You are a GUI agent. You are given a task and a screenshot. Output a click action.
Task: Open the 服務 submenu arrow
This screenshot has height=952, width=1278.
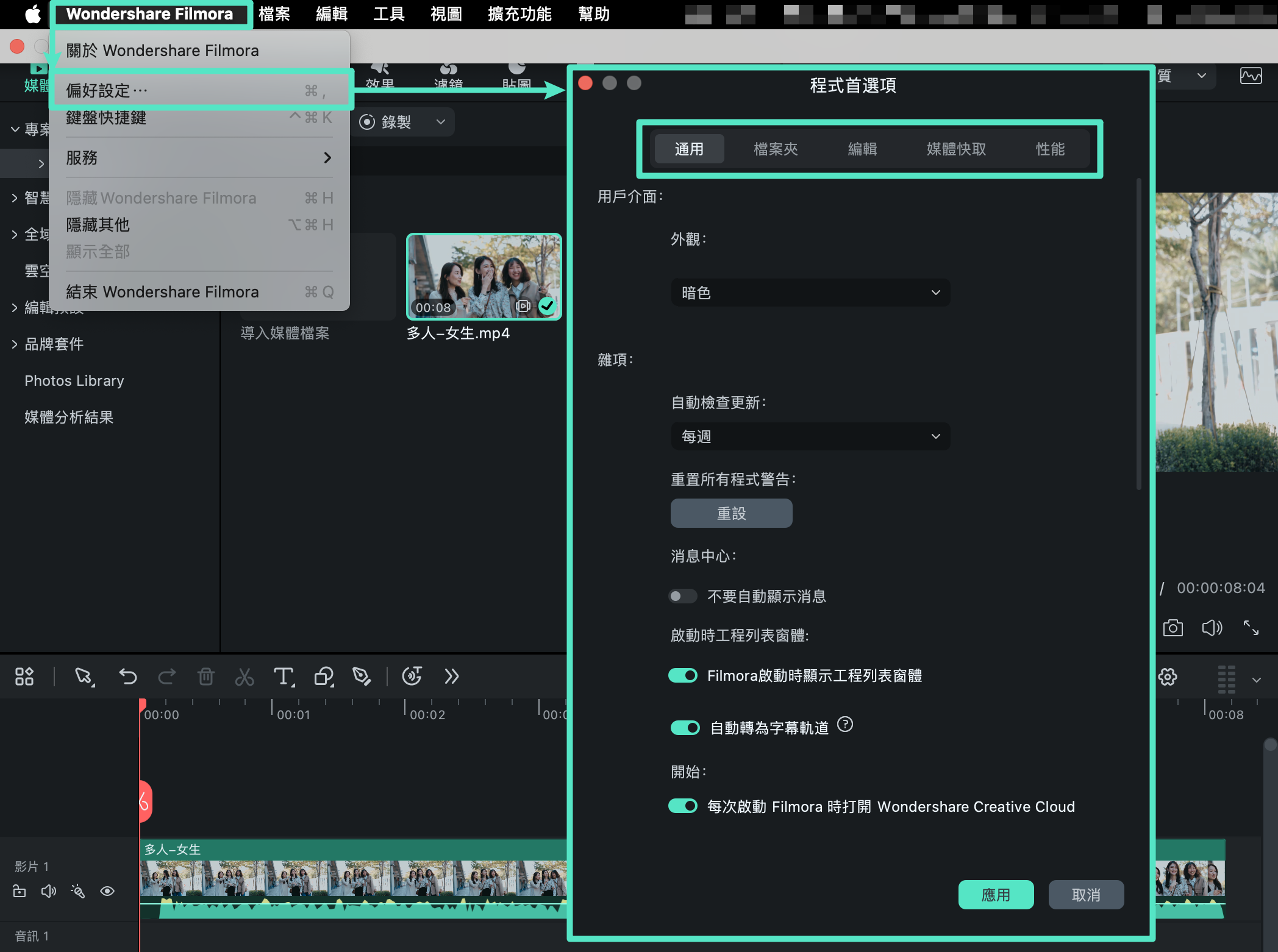327,158
